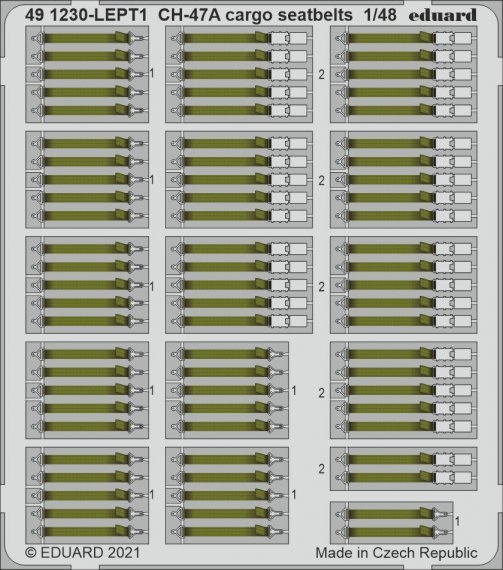Click the "Made in Czech Republic" text
This screenshot has width=503, height=570.
point(396,553)
